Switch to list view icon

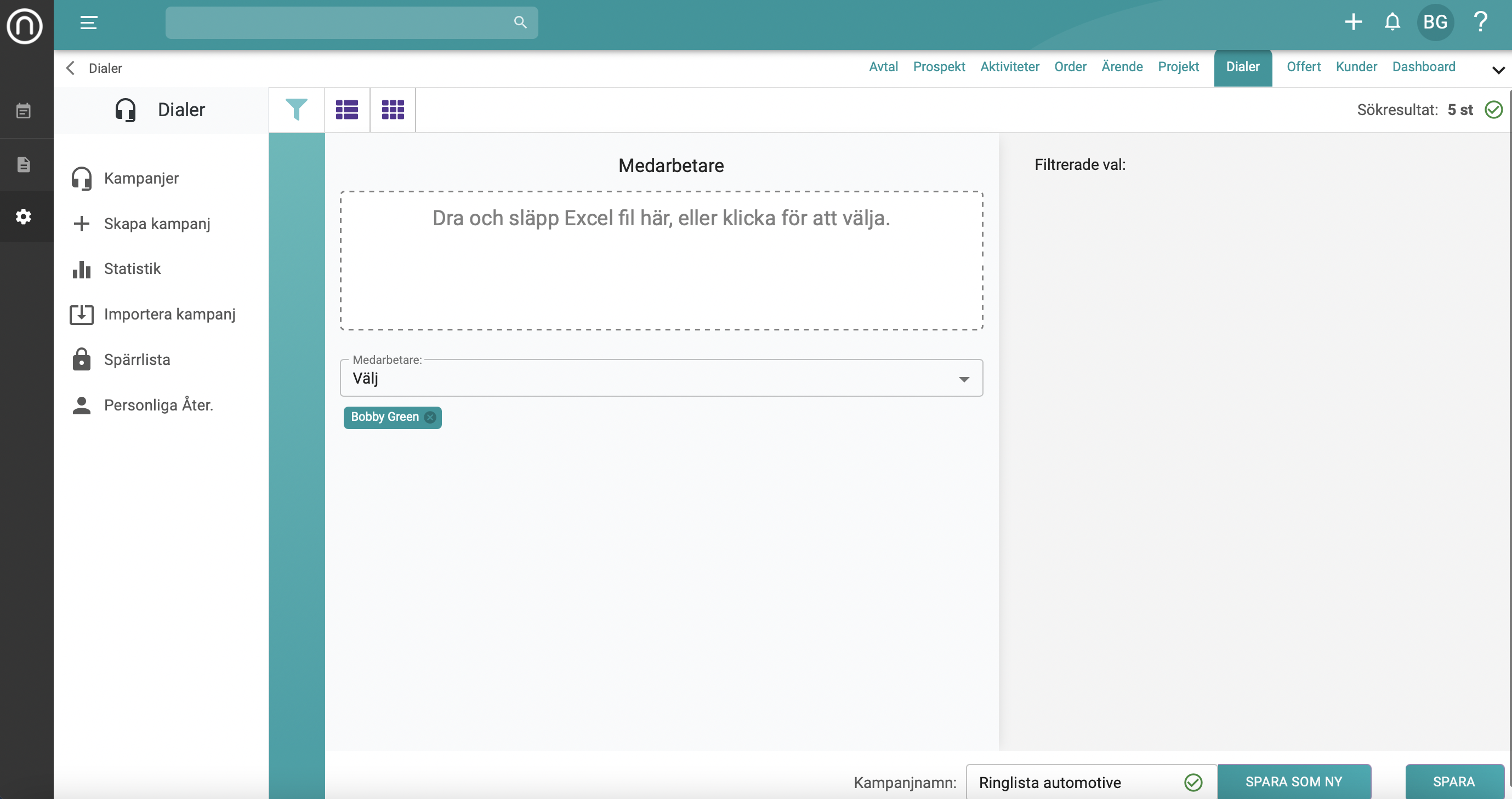(347, 110)
